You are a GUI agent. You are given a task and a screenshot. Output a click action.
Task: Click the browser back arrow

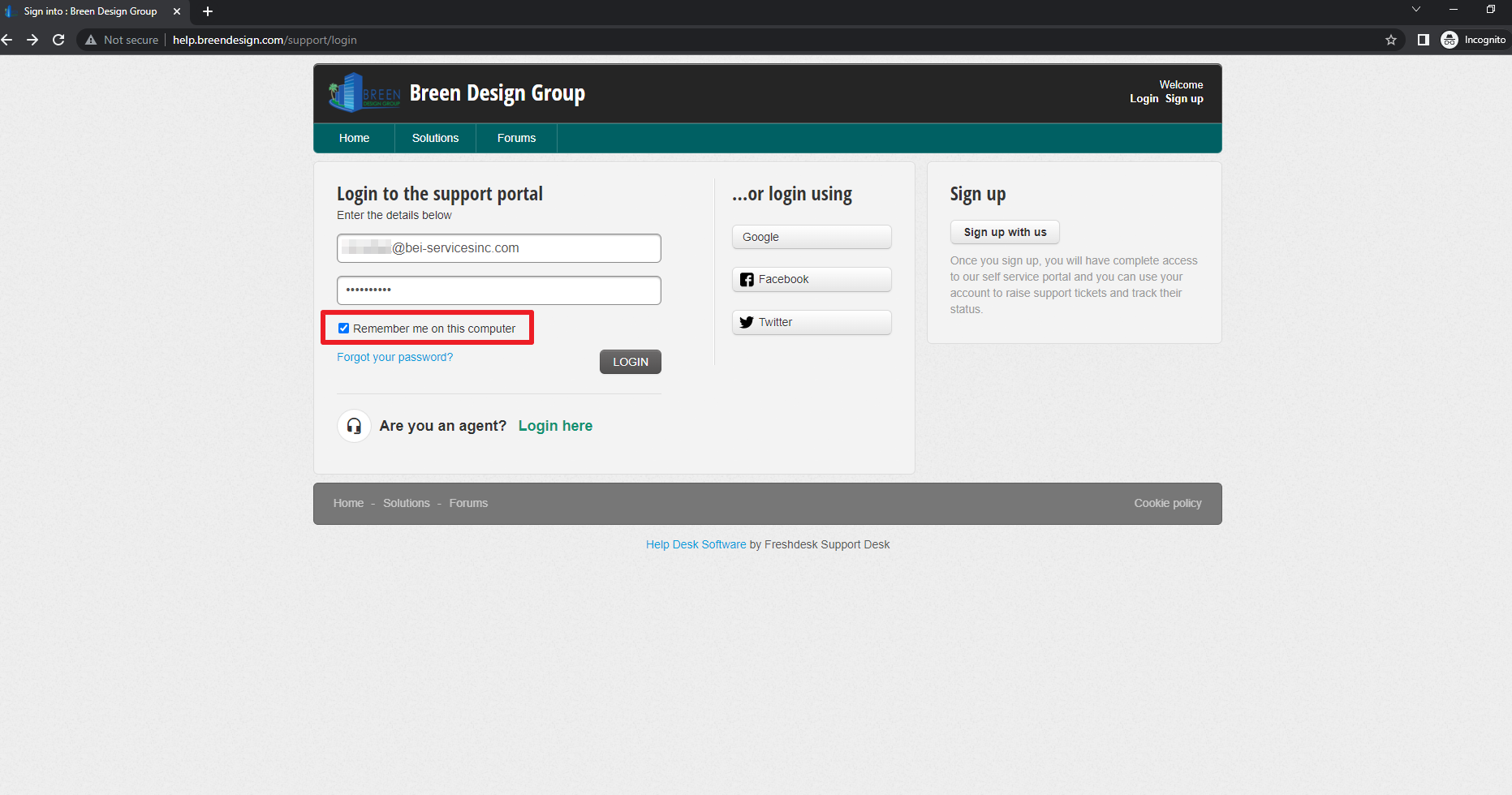coord(7,40)
